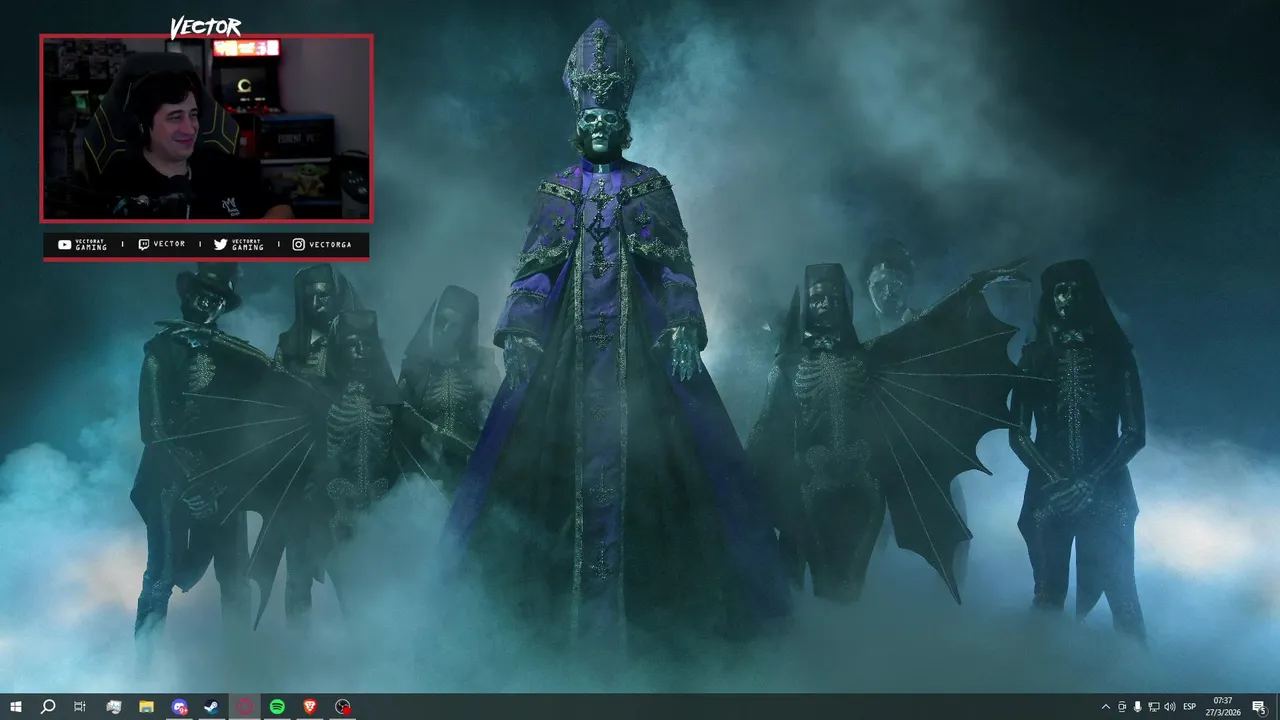Open Task View from the taskbar

point(80,707)
